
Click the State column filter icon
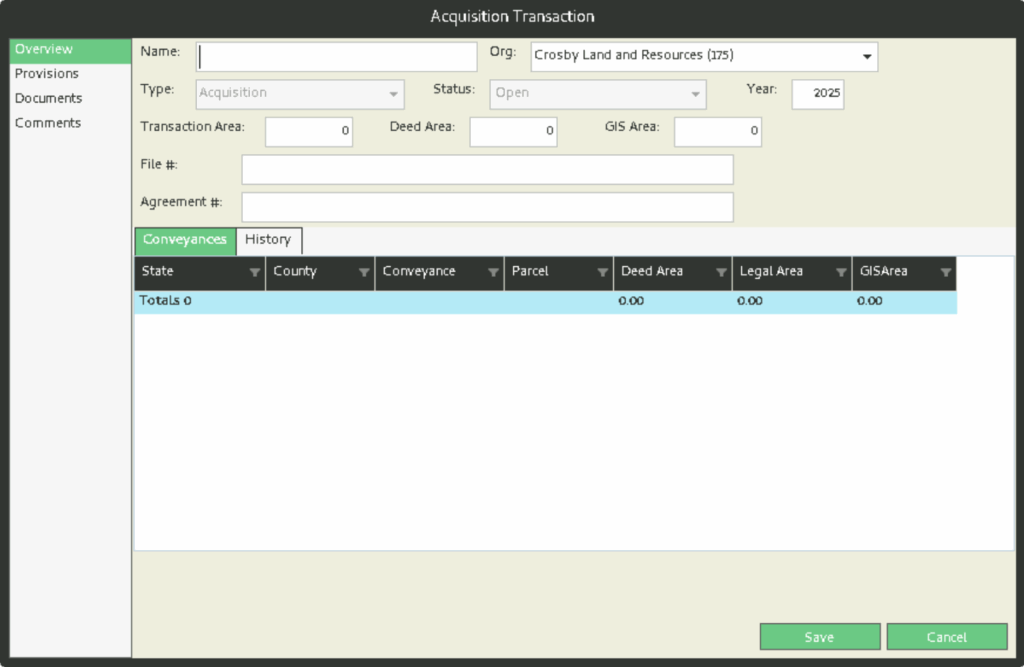(x=255, y=272)
